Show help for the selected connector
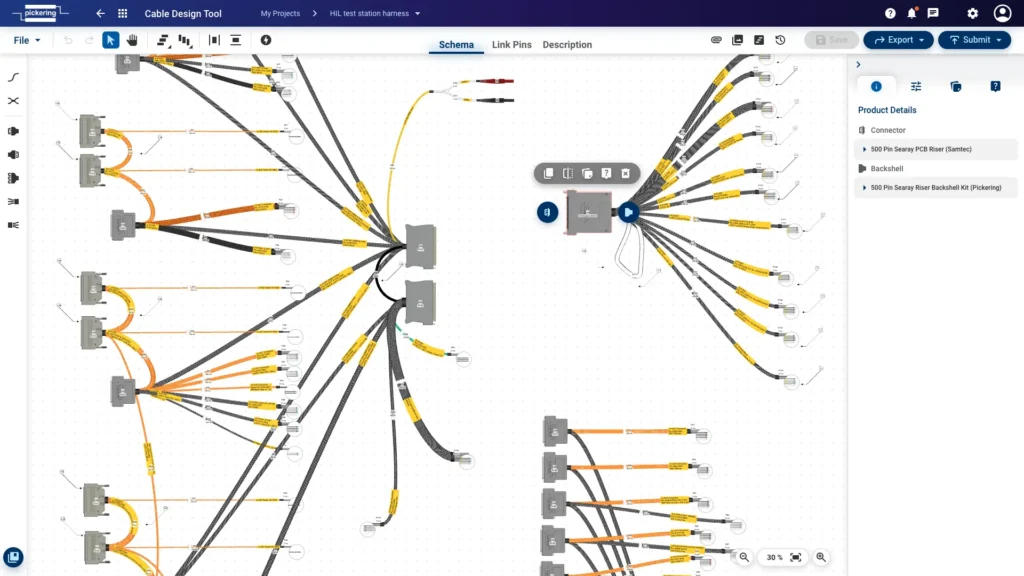 606,173
